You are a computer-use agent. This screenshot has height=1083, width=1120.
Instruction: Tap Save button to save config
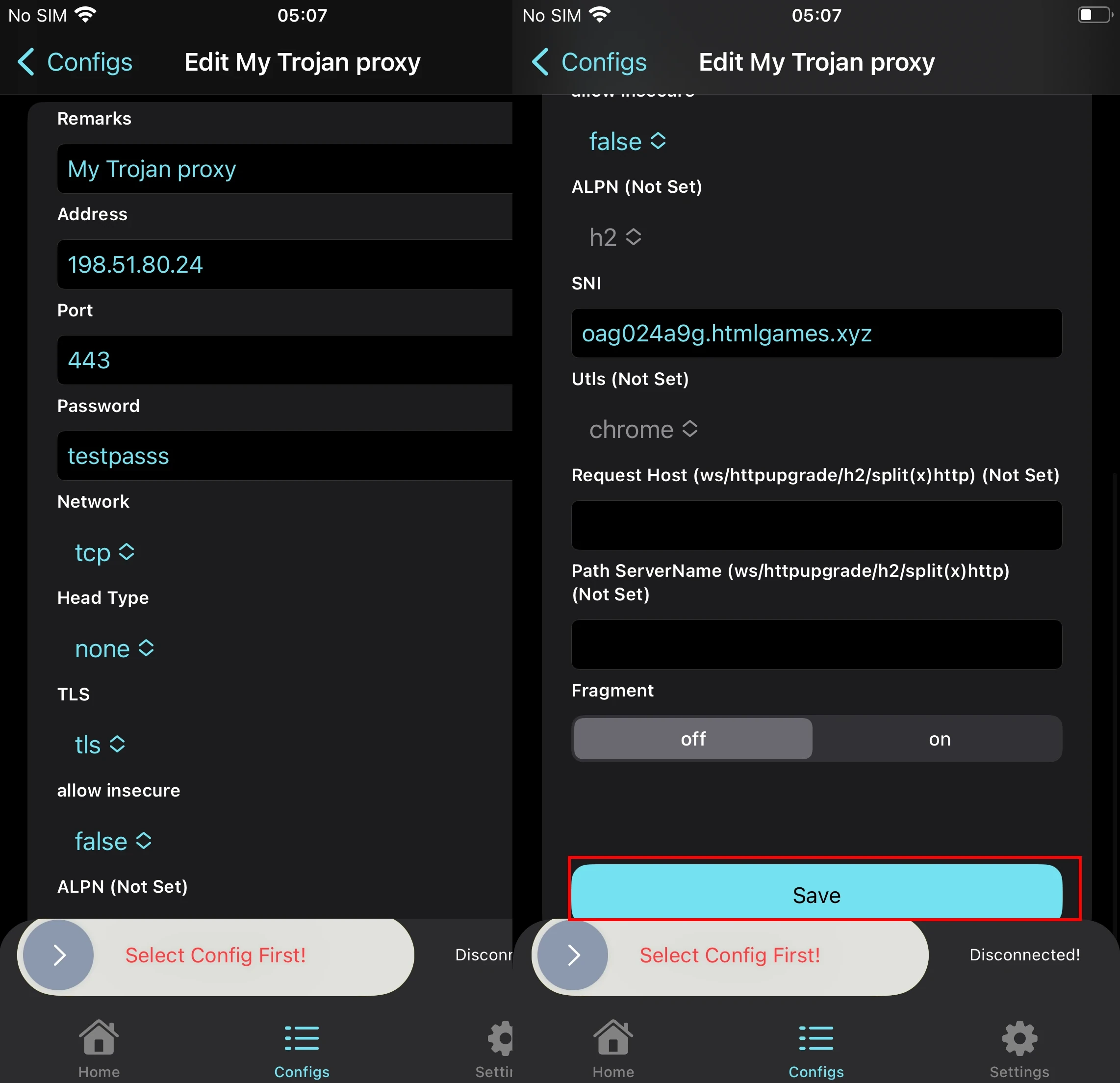pos(817,893)
